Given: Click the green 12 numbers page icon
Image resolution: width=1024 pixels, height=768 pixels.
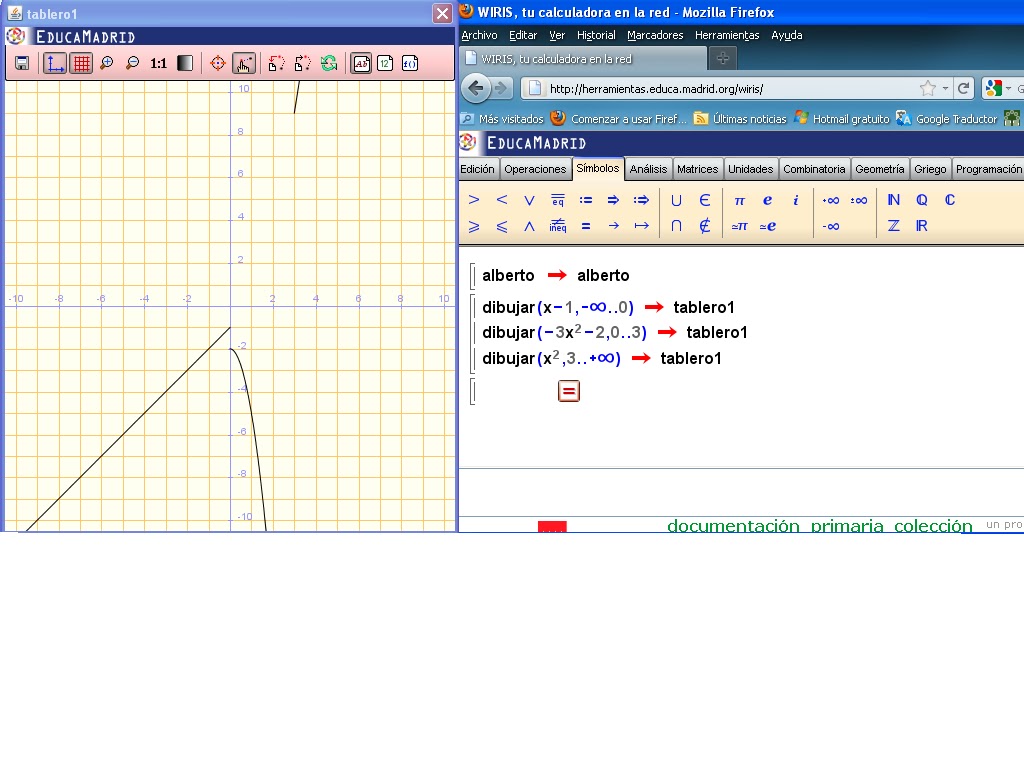Looking at the screenshot, I should click(x=385, y=63).
